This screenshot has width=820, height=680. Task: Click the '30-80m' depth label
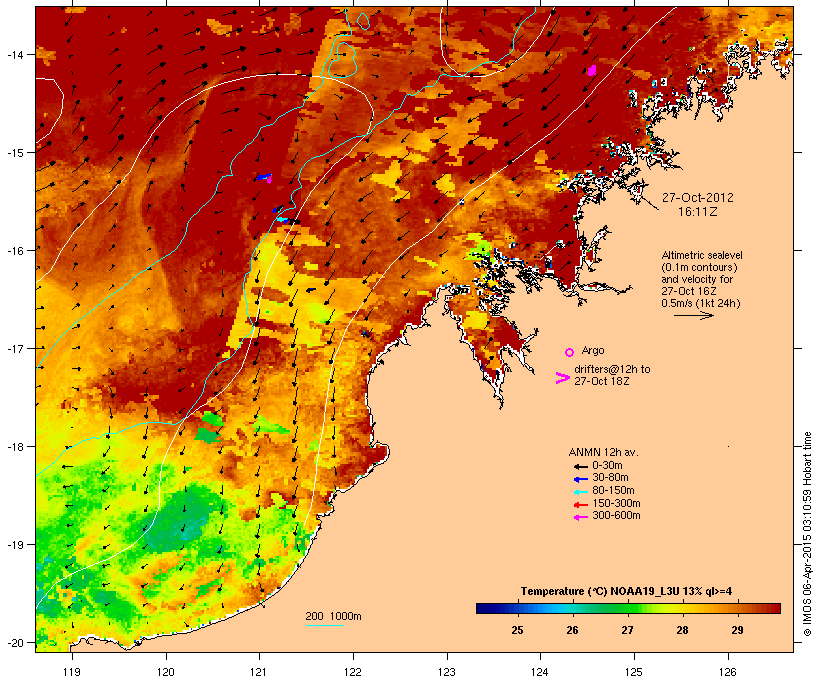tap(610, 478)
